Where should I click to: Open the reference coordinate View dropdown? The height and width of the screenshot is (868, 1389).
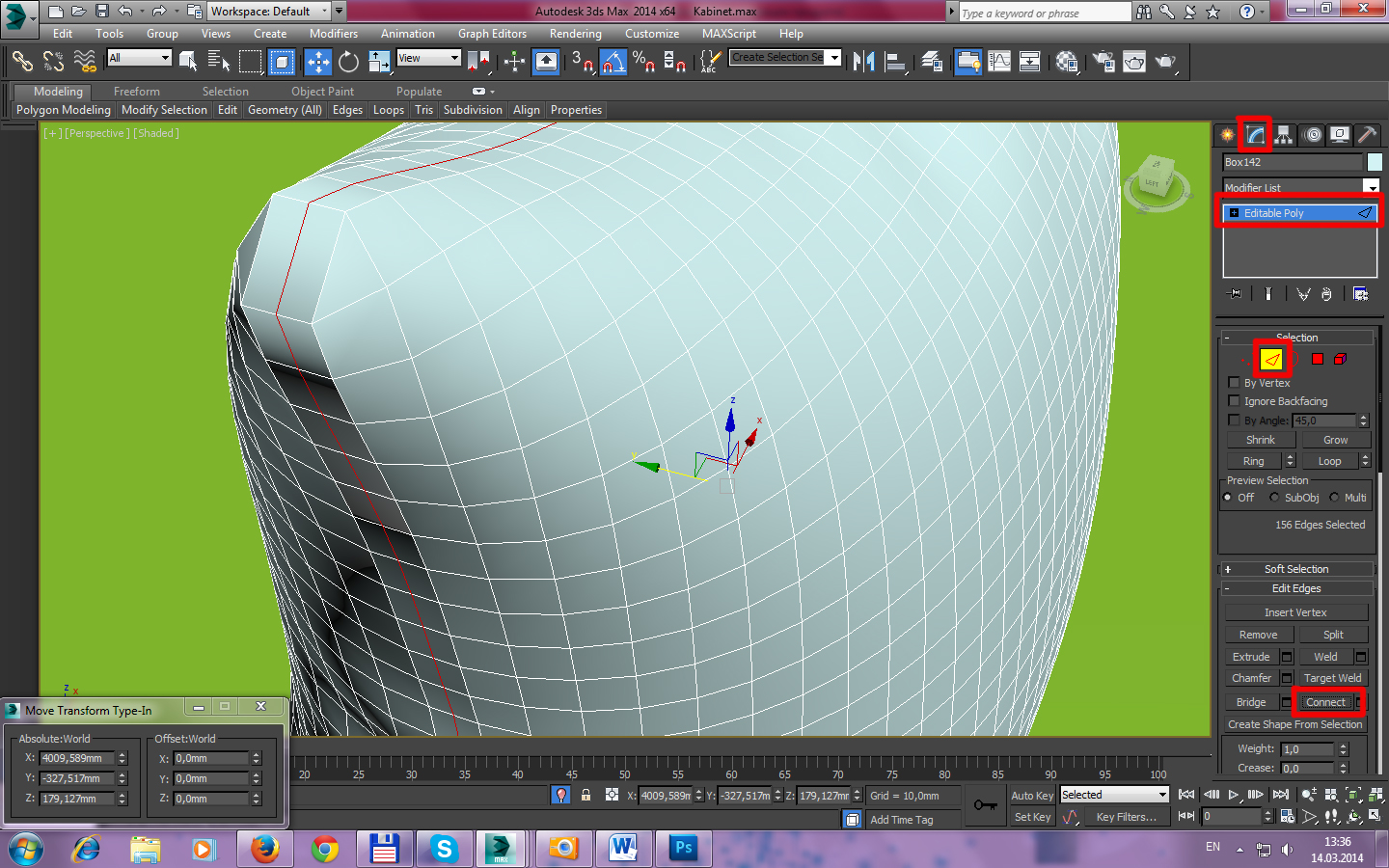429,58
